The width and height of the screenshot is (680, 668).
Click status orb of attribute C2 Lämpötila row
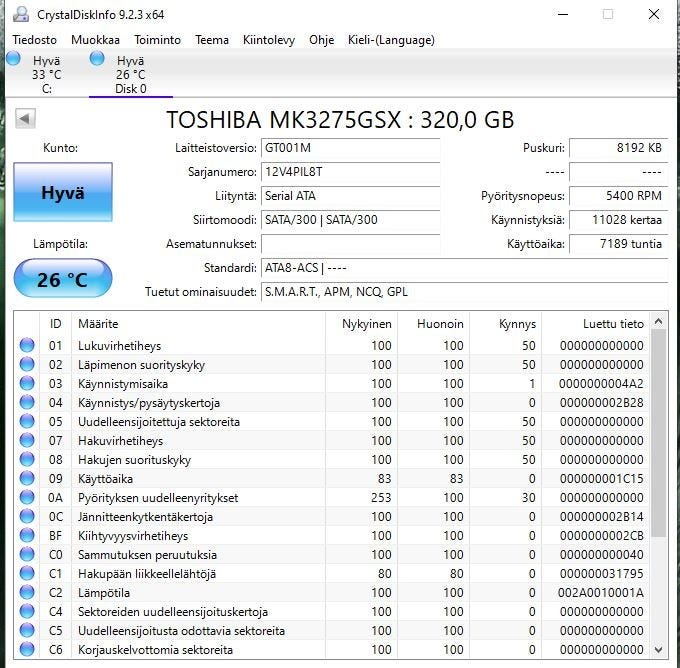(27, 593)
